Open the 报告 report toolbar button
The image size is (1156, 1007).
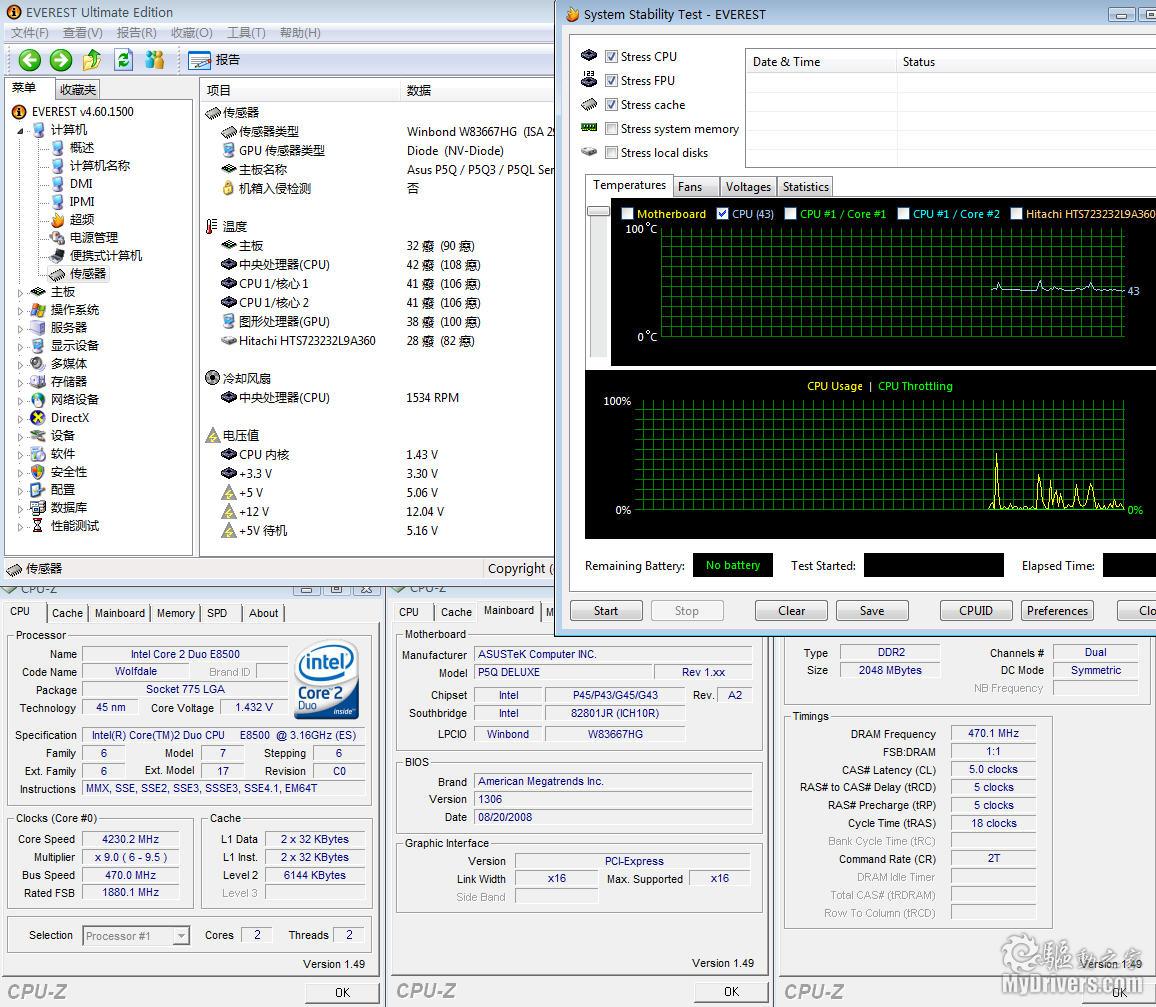(215, 60)
